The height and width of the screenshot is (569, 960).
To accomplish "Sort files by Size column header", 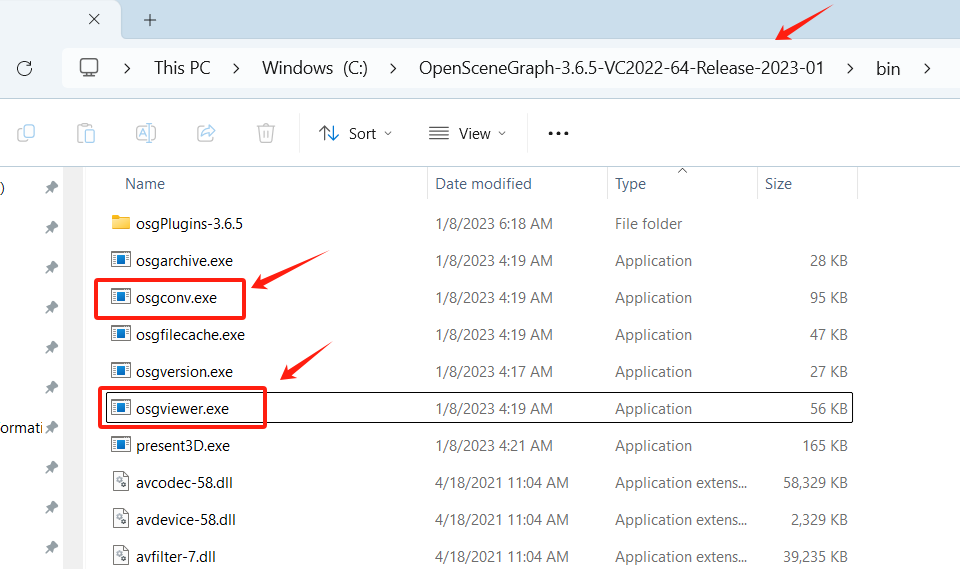I will [x=778, y=184].
